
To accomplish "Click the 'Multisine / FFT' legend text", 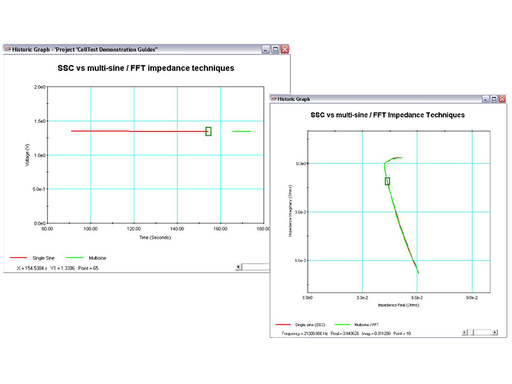I will tap(366, 325).
